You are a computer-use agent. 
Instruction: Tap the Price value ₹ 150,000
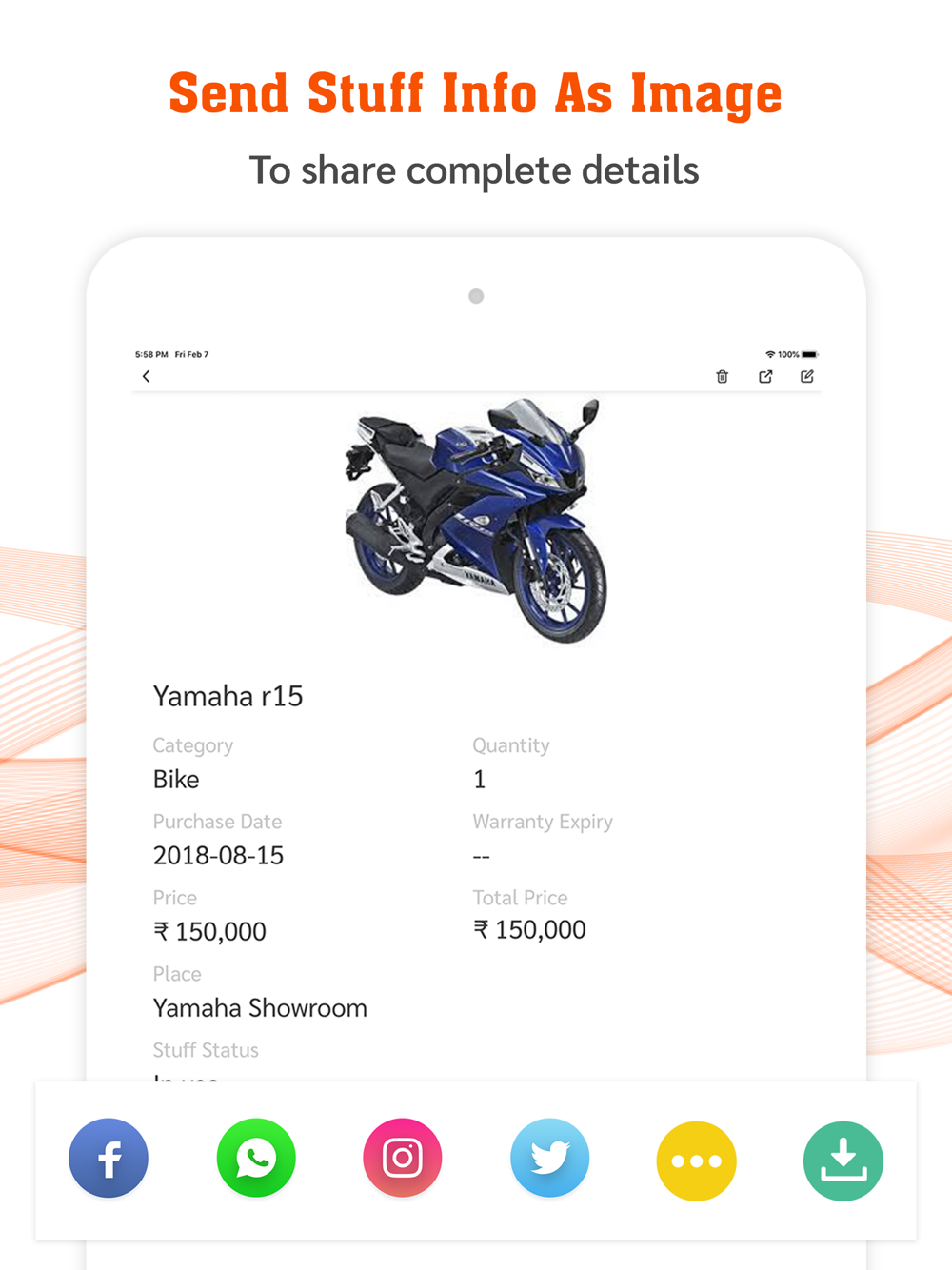209,932
